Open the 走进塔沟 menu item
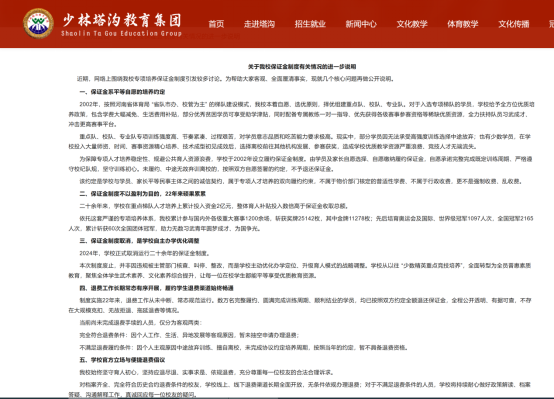Viewport: 554px width, 399px height. pyautogui.click(x=259, y=24)
